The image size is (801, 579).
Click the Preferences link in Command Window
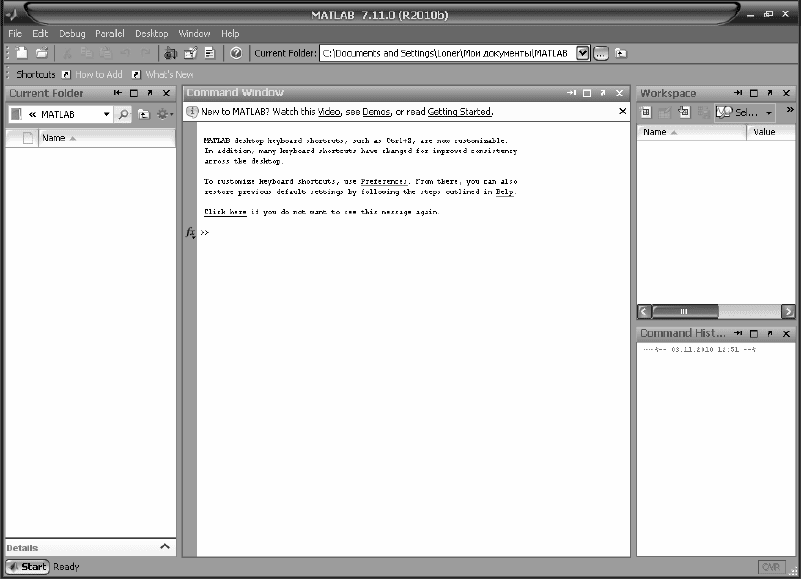[x=384, y=181]
